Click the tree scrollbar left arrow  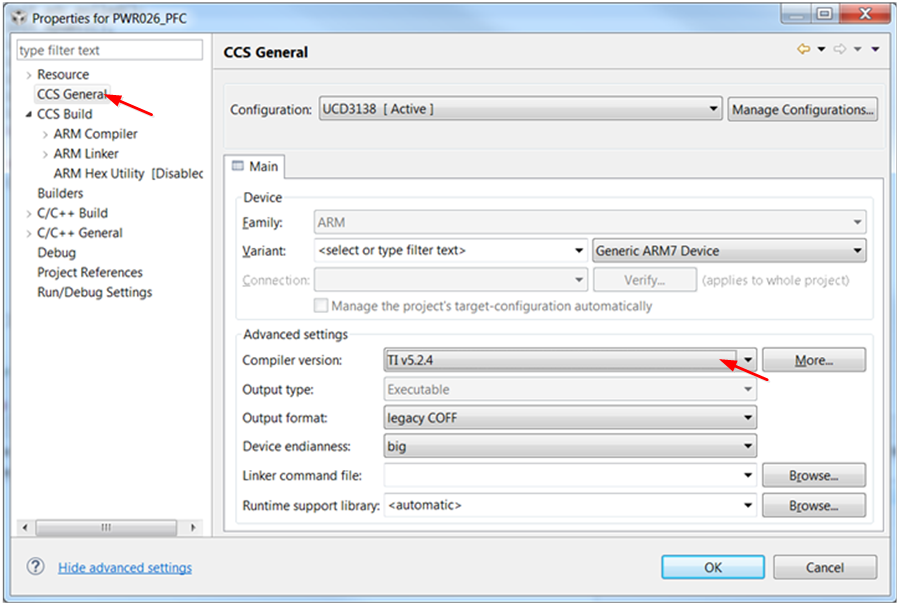click(x=25, y=527)
